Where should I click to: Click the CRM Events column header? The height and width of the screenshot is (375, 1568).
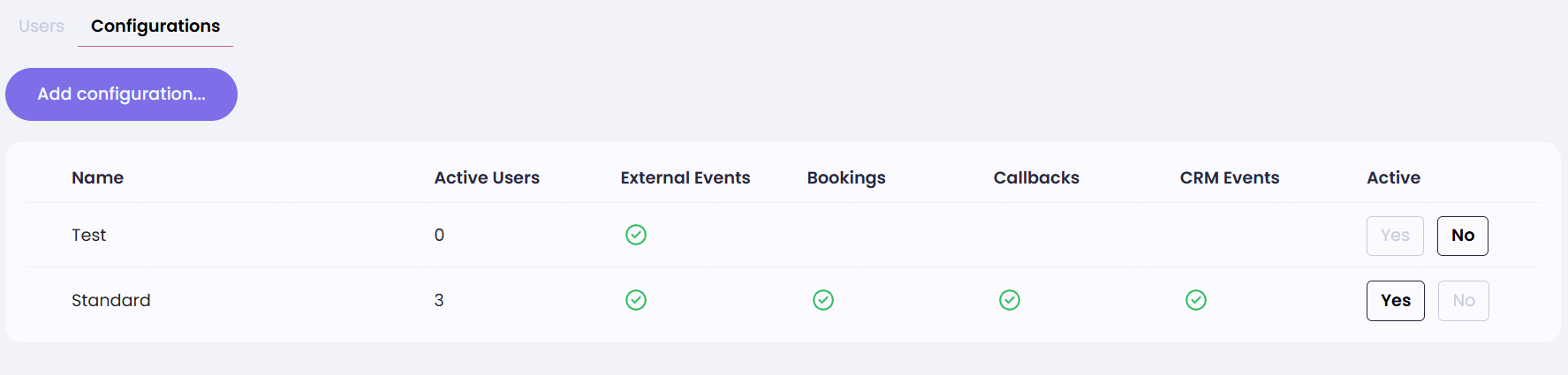tap(1230, 178)
